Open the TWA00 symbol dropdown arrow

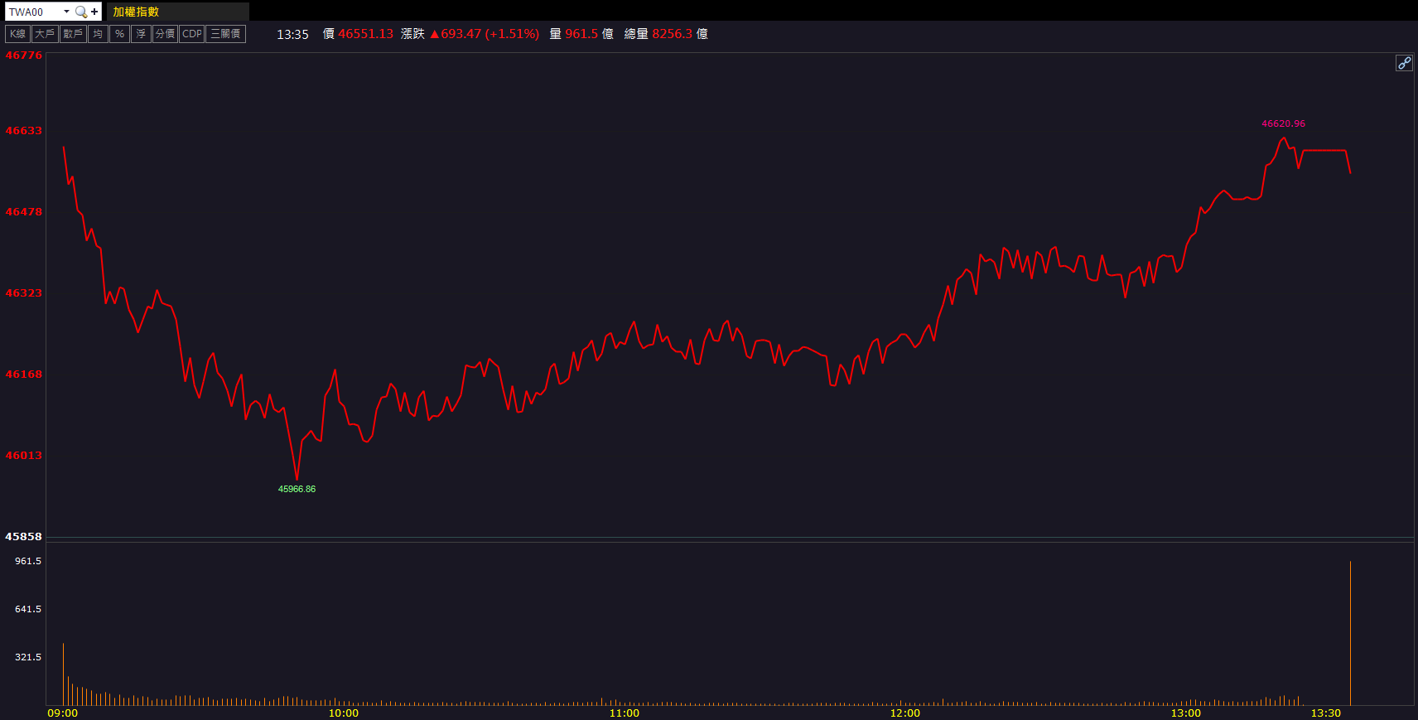click(x=66, y=12)
